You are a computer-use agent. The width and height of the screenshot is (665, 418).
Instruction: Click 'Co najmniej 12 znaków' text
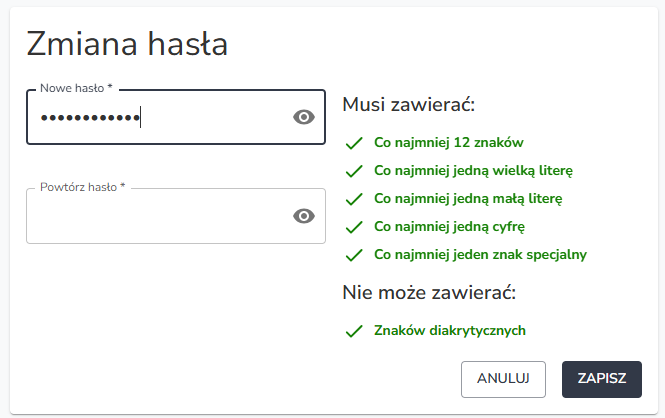pos(449,143)
